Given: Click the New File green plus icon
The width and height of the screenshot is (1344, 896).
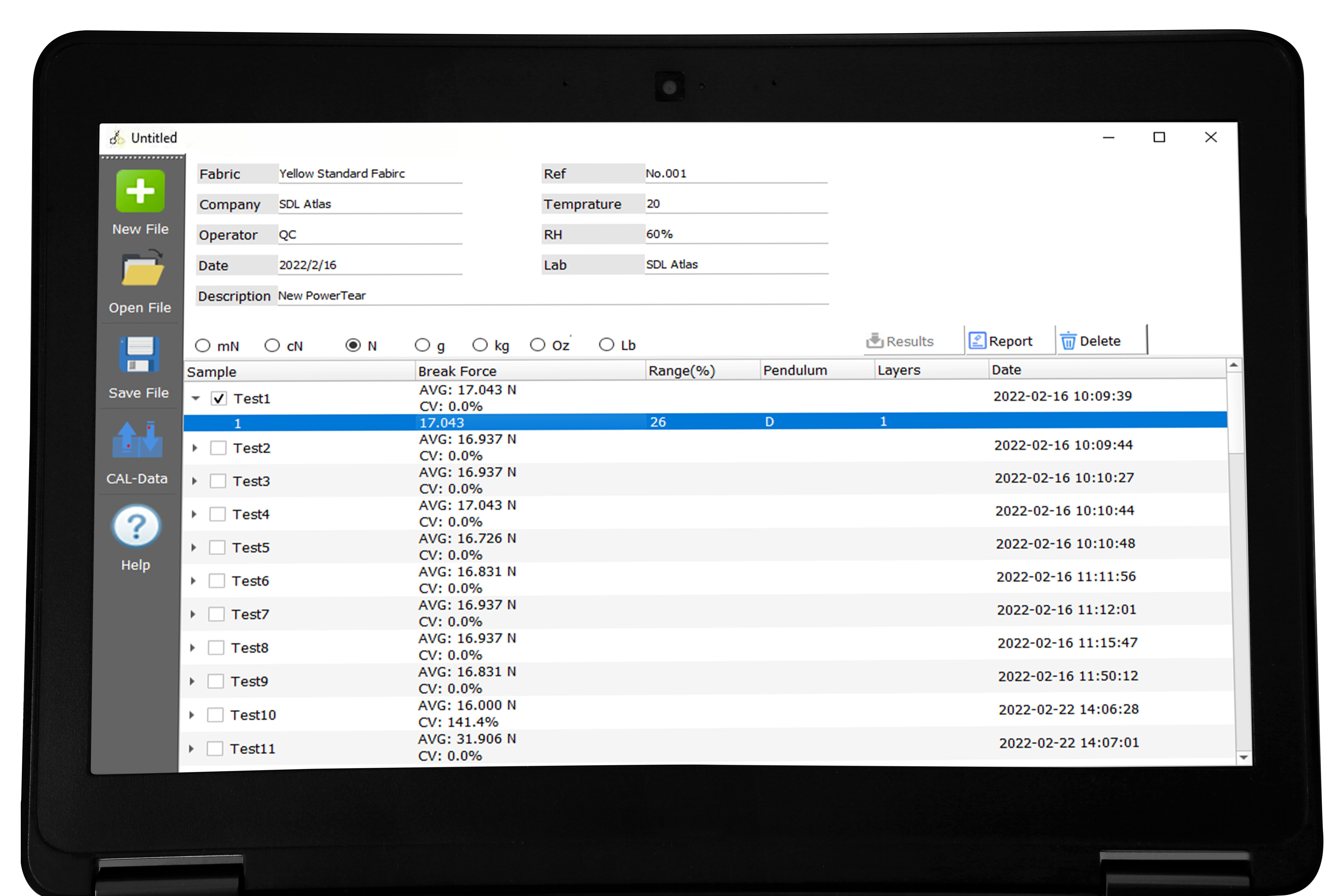Looking at the screenshot, I should (140, 191).
